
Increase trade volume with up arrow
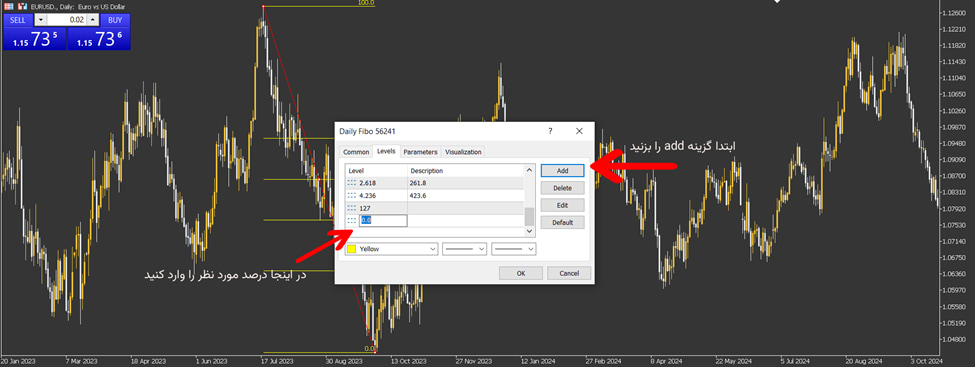92,19
